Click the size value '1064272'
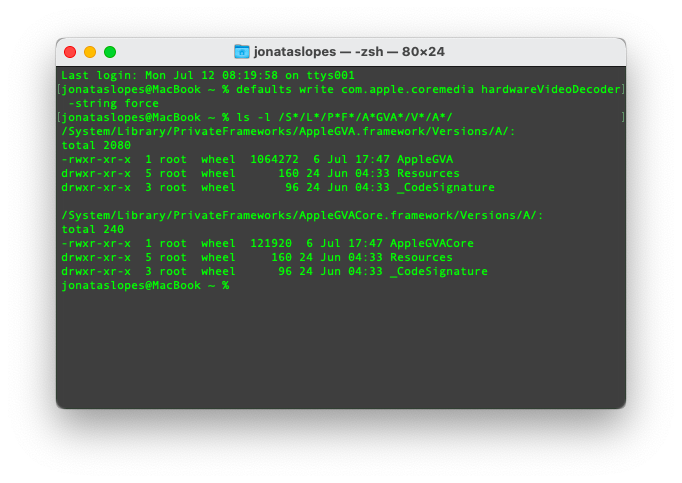The height and width of the screenshot is (483, 682). point(274,159)
